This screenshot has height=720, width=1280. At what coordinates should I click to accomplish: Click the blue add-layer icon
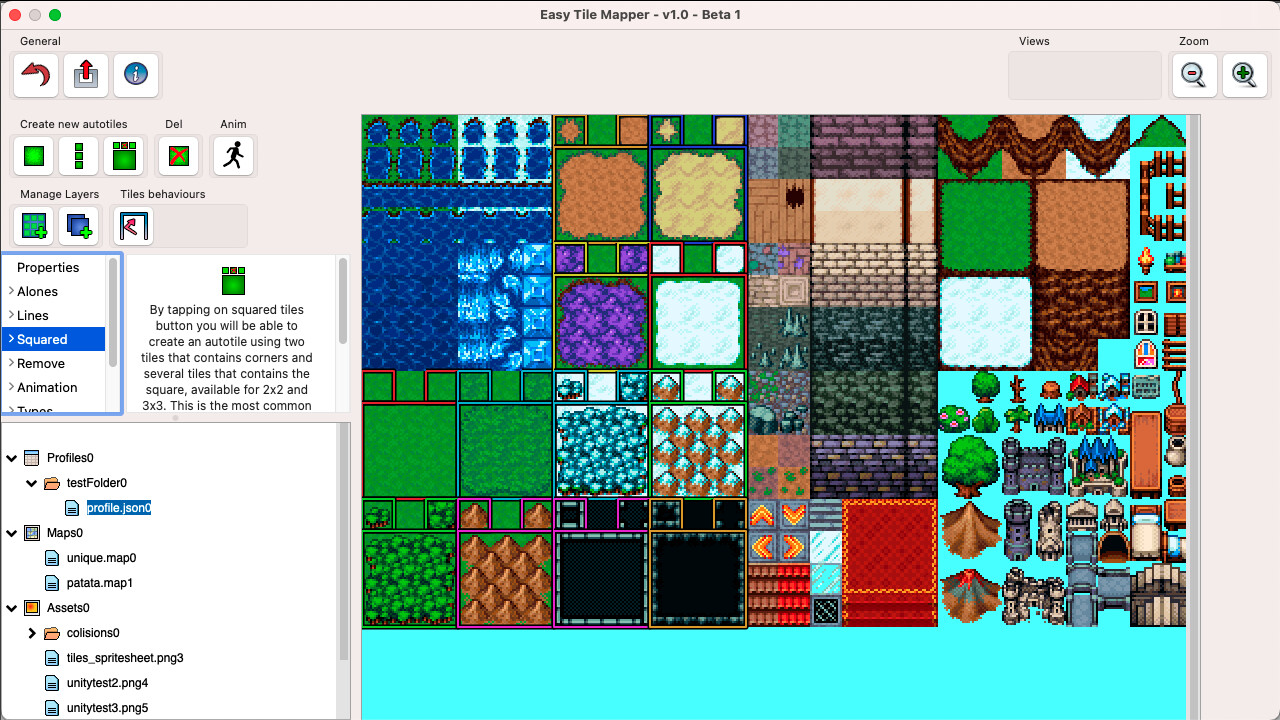pos(78,226)
